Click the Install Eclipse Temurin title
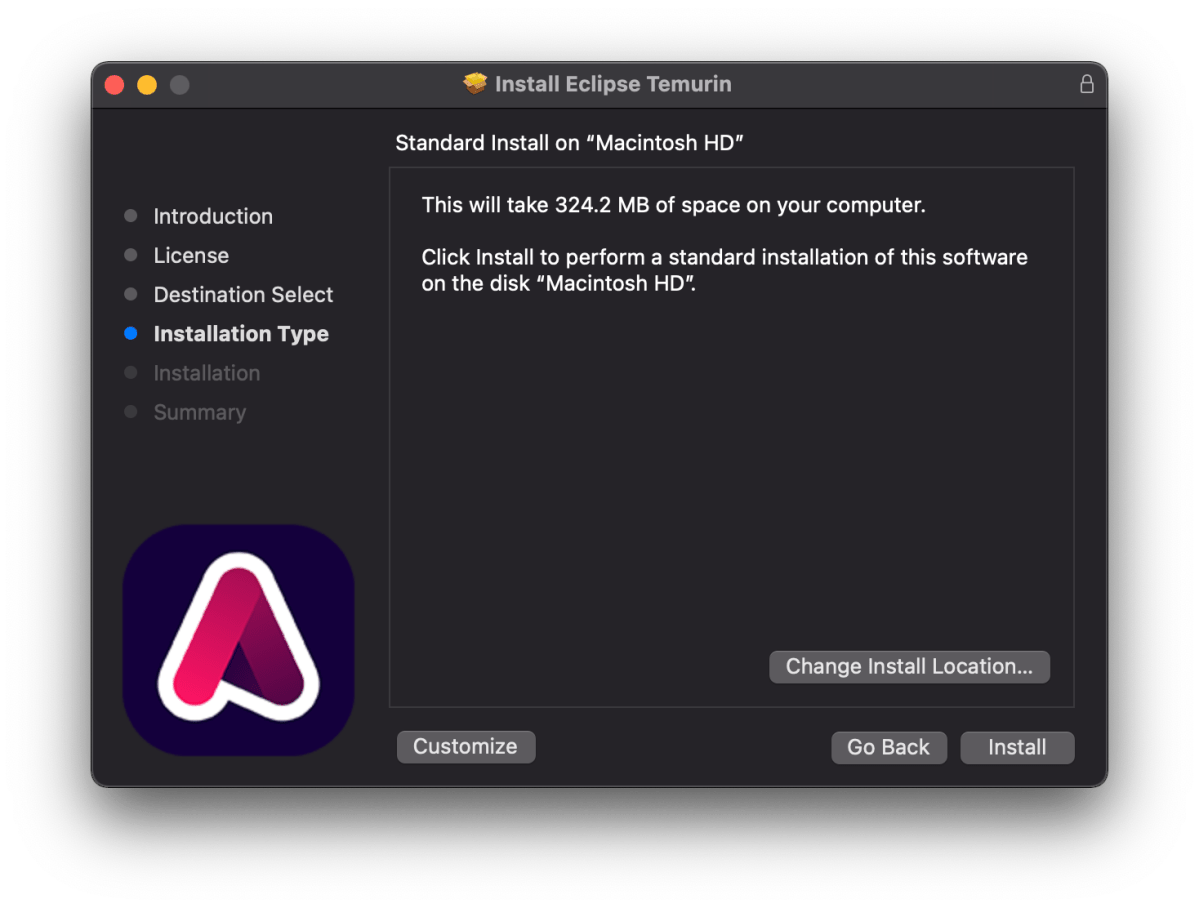Viewport: 1199px width, 908px height. [x=613, y=83]
